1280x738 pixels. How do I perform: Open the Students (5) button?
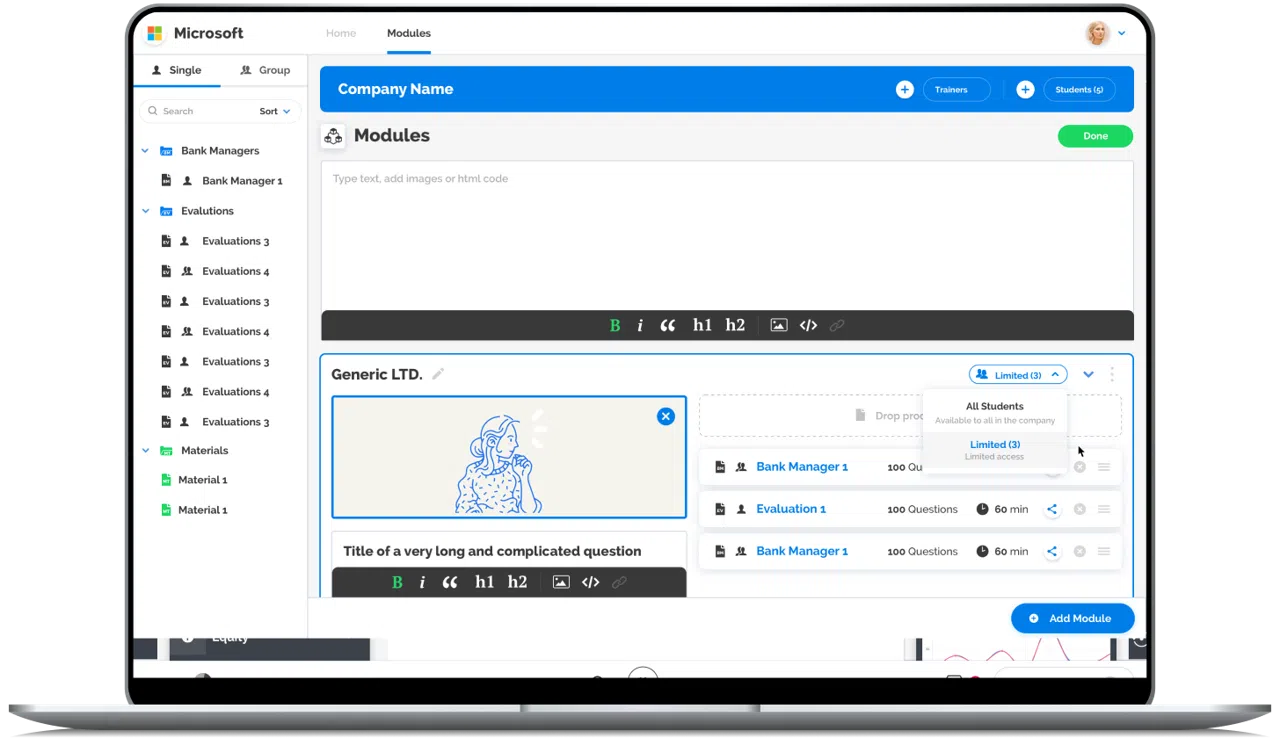tap(1079, 90)
